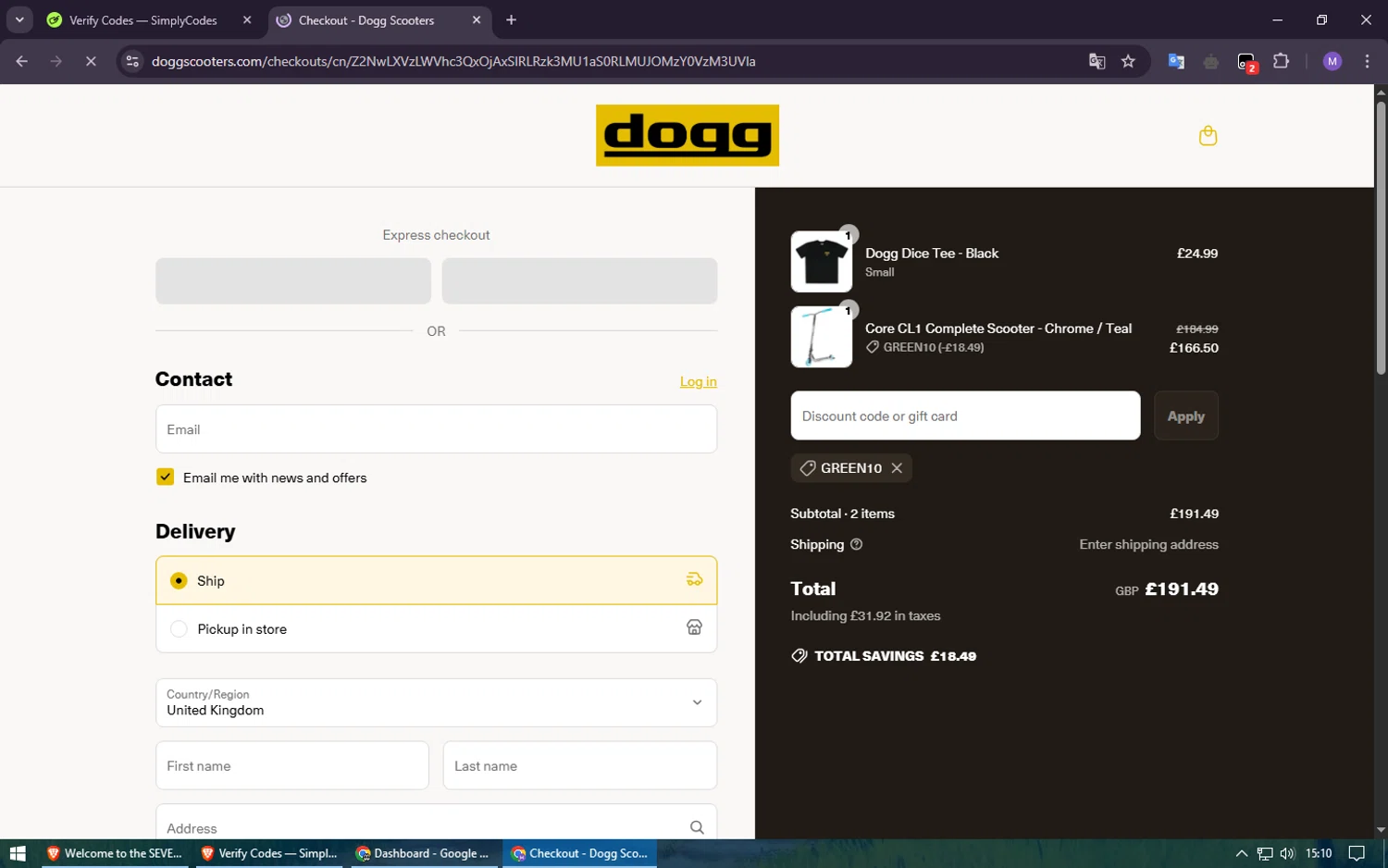Image resolution: width=1388 pixels, height=868 pixels.
Task: Switch to Checkout - Dogg Scooters tab
Action: coord(380,19)
